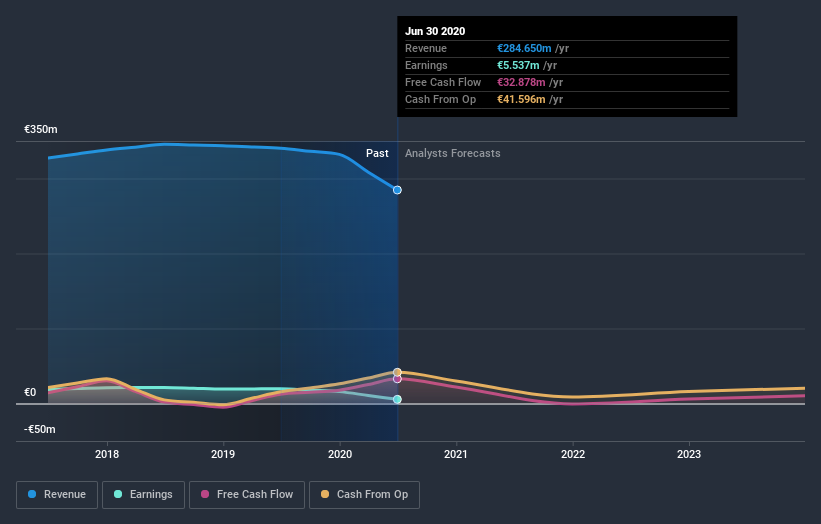Click the pink Free Cash Flow data point
This screenshot has height=524, width=821.
pyautogui.click(x=397, y=379)
